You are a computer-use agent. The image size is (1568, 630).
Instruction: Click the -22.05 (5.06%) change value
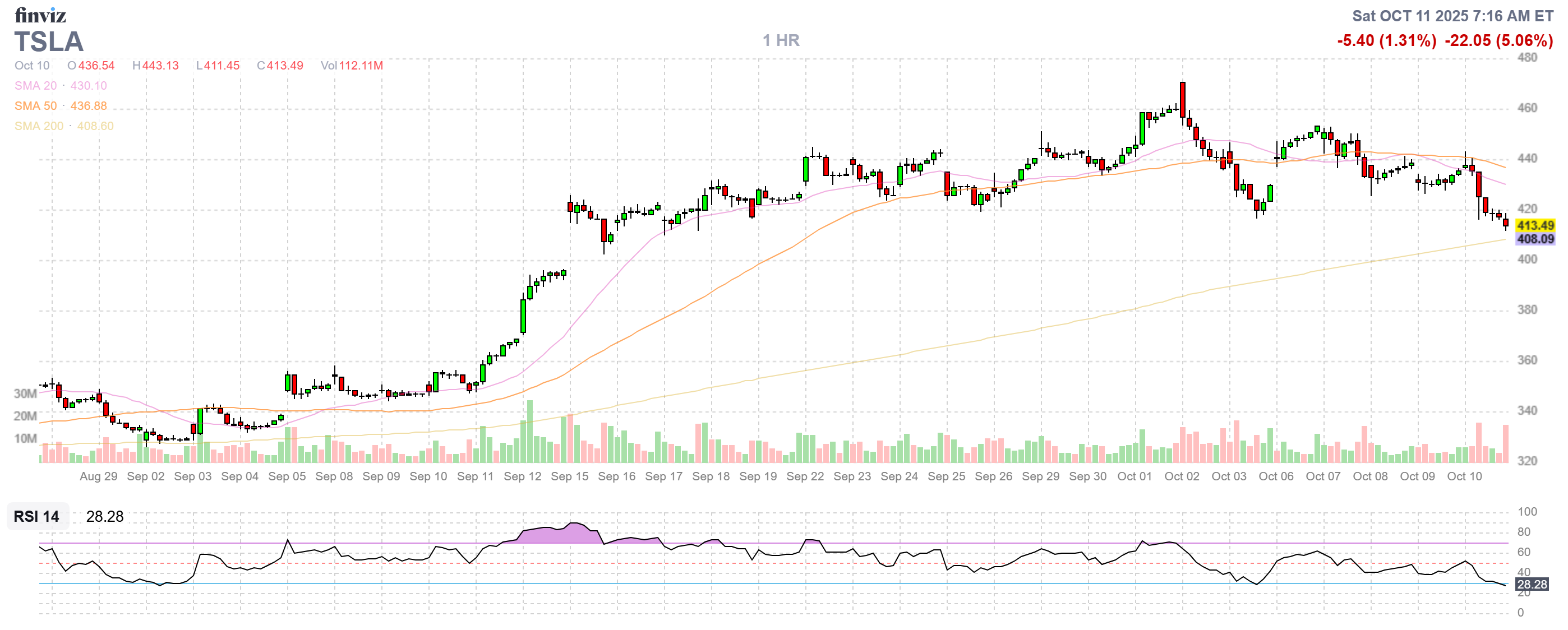[1498, 41]
